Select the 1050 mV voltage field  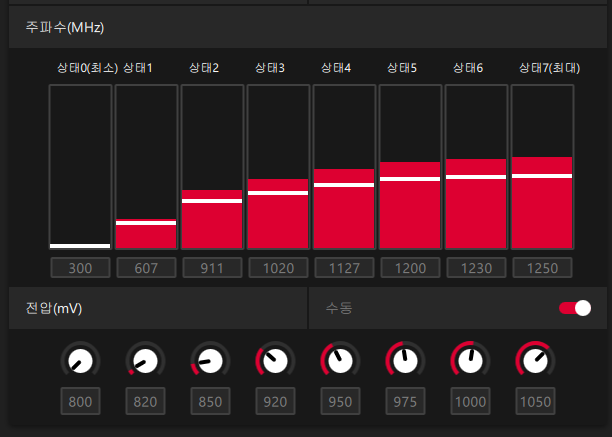535,401
